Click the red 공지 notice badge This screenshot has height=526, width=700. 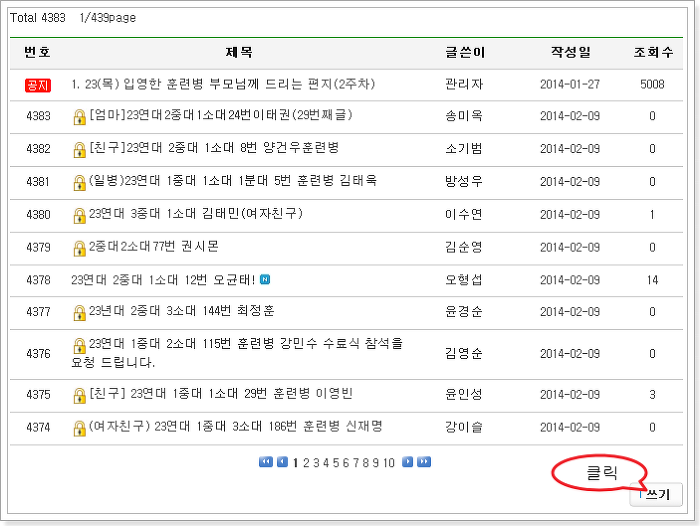(38, 85)
